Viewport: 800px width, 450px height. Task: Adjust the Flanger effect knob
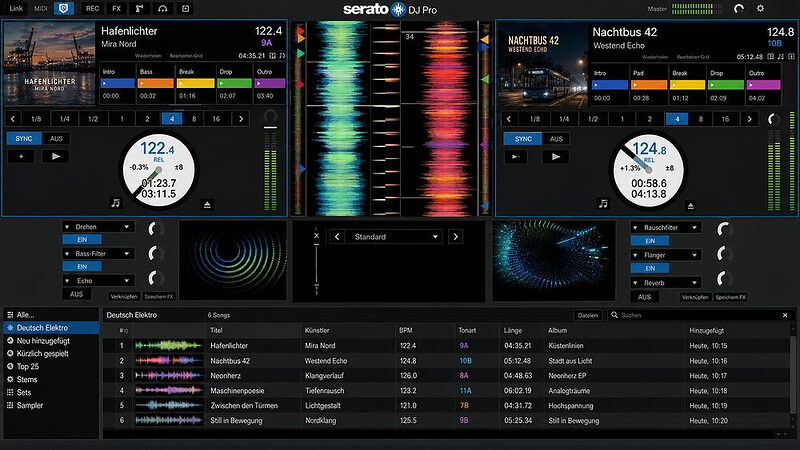[x=723, y=254]
